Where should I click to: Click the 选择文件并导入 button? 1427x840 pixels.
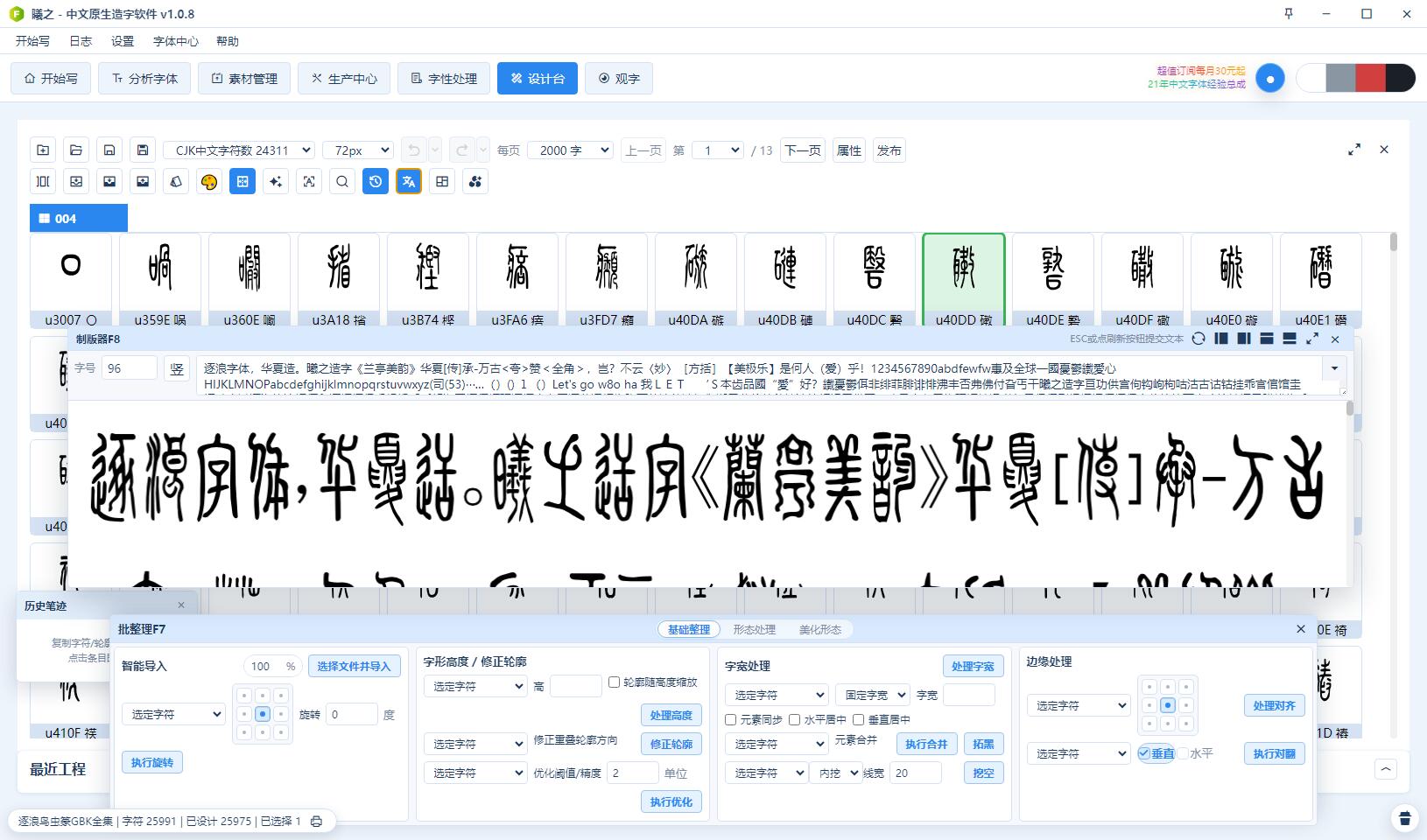point(354,666)
